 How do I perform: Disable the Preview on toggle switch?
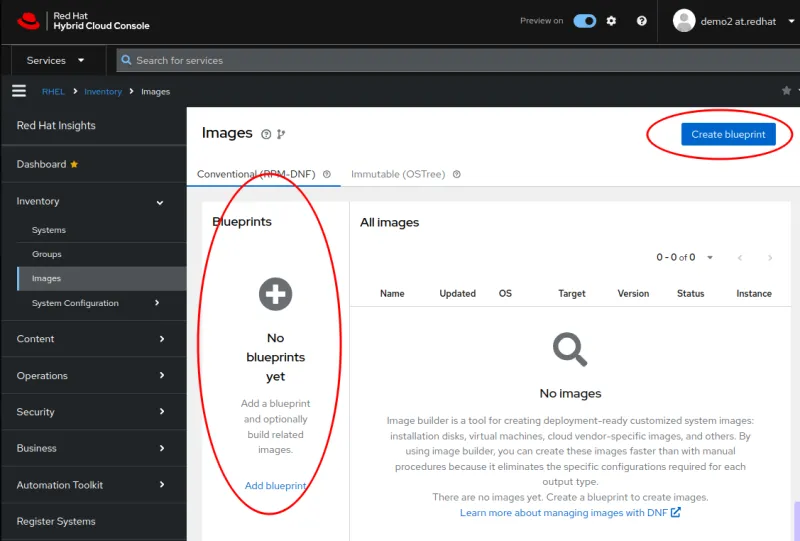pyautogui.click(x=585, y=21)
